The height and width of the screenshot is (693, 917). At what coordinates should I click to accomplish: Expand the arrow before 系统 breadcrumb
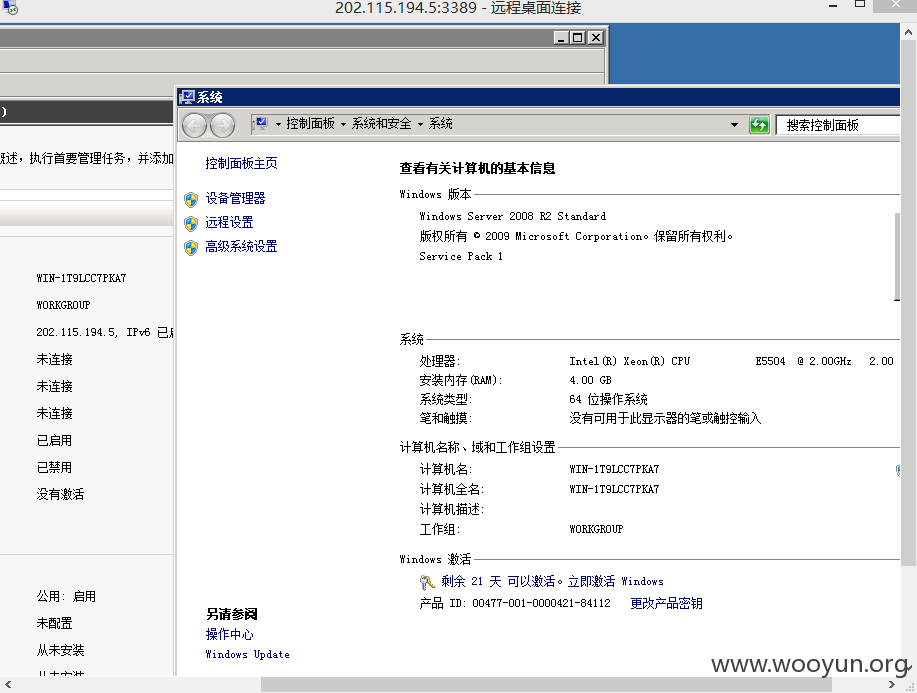point(420,124)
